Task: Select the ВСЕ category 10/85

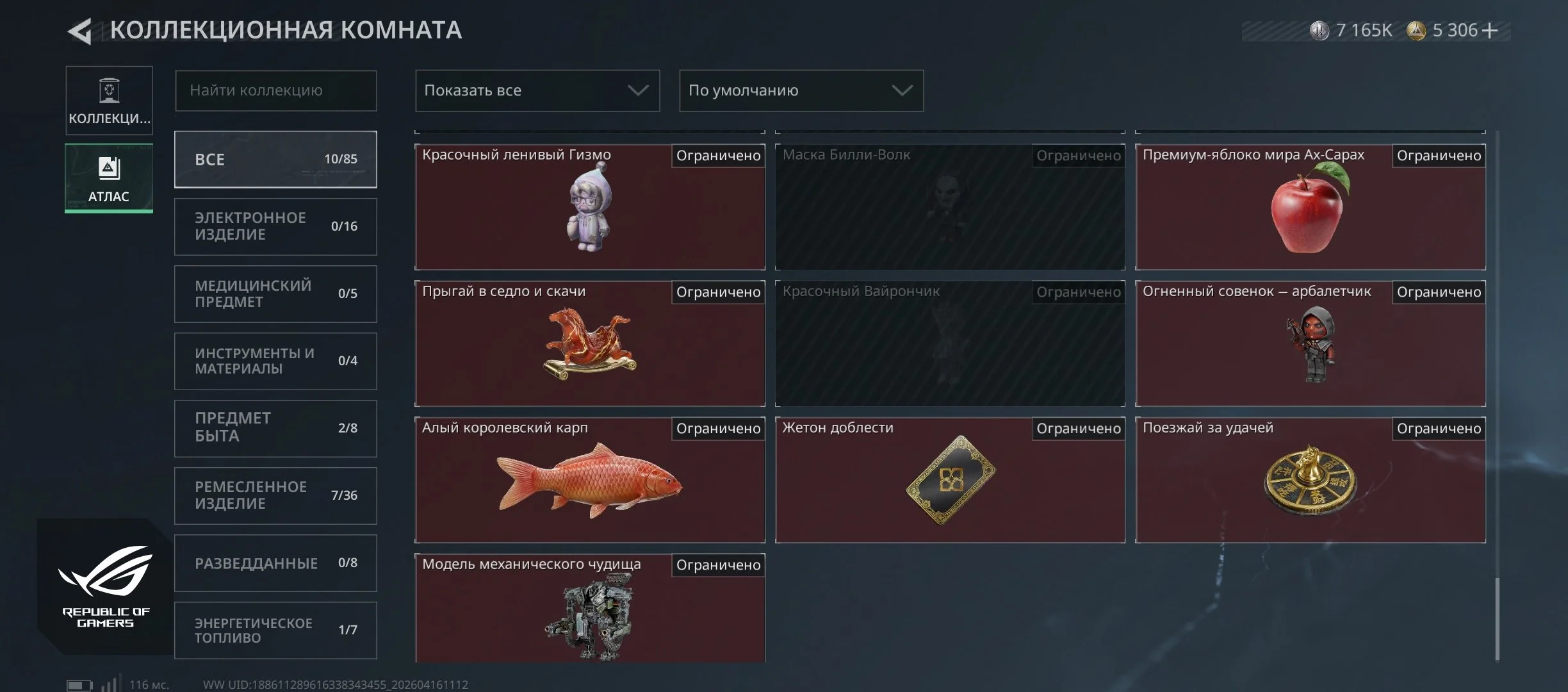Action: 275,160
